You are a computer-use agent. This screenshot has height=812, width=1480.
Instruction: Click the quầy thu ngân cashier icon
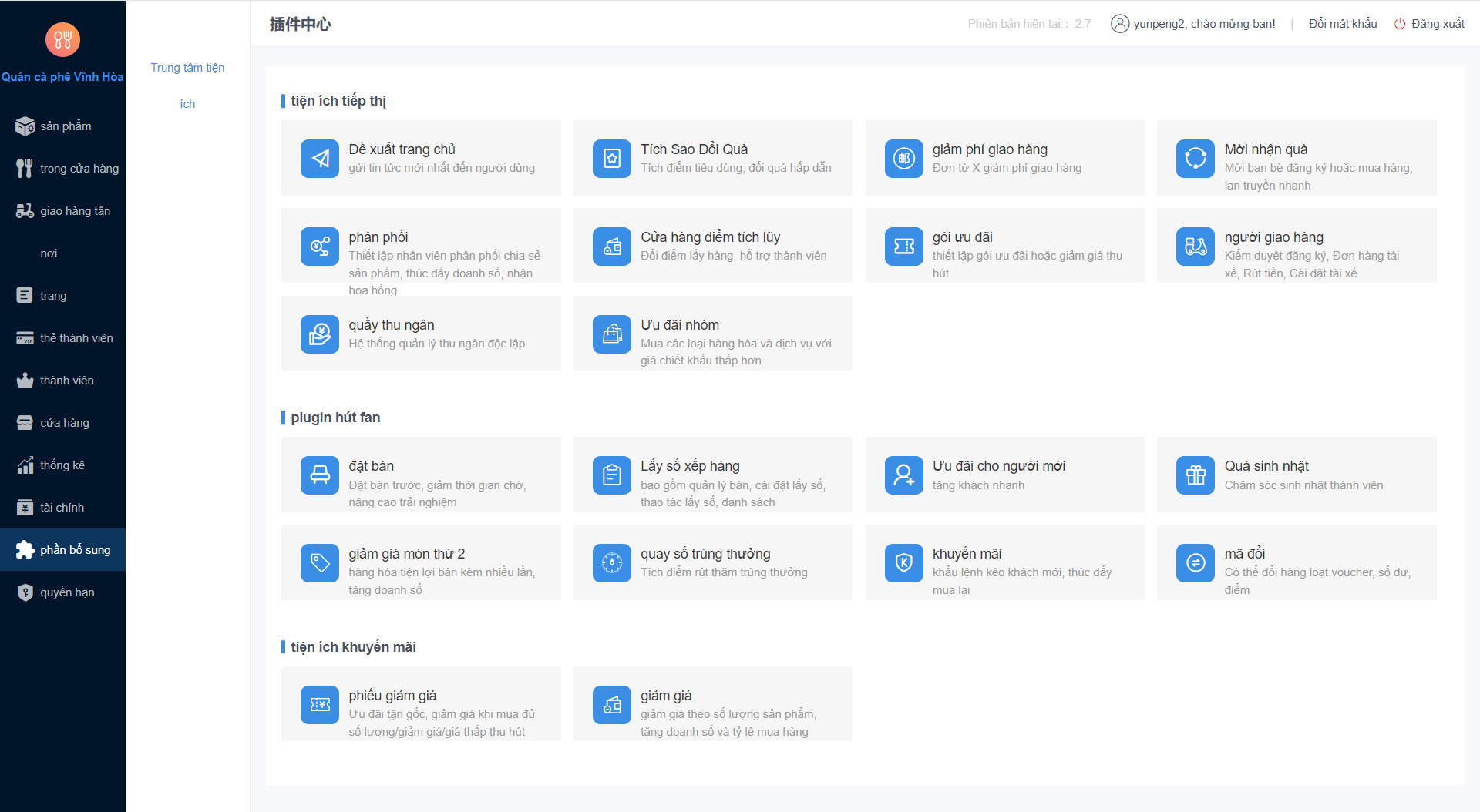tap(319, 334)
